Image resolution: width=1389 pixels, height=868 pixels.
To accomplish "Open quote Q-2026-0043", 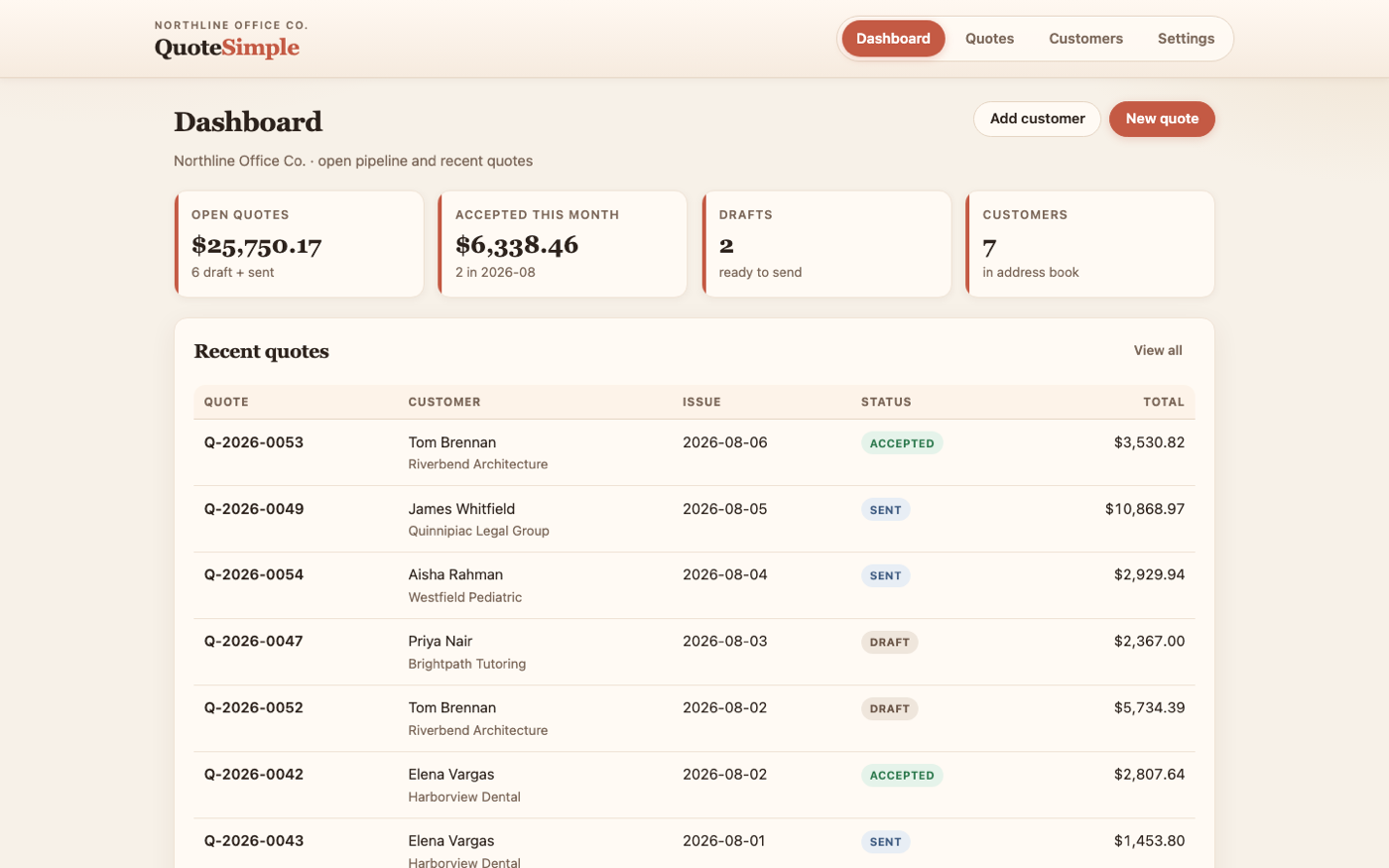I will (254, 840).
